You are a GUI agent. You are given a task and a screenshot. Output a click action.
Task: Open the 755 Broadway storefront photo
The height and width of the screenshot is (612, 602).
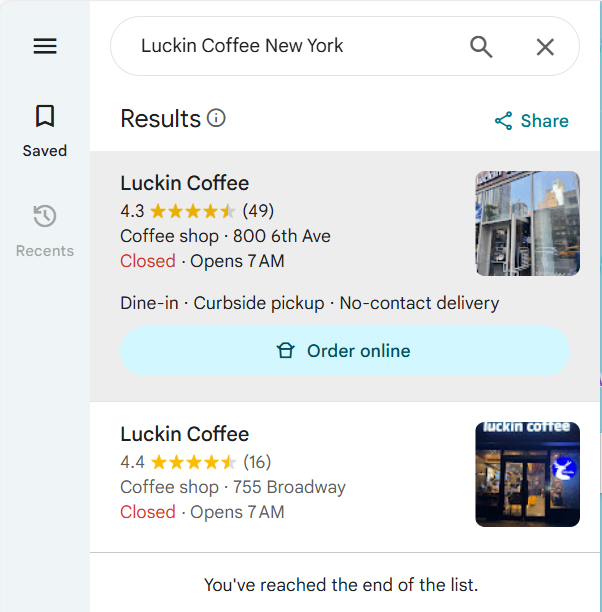pyautogui.click(x=527, y=474)
